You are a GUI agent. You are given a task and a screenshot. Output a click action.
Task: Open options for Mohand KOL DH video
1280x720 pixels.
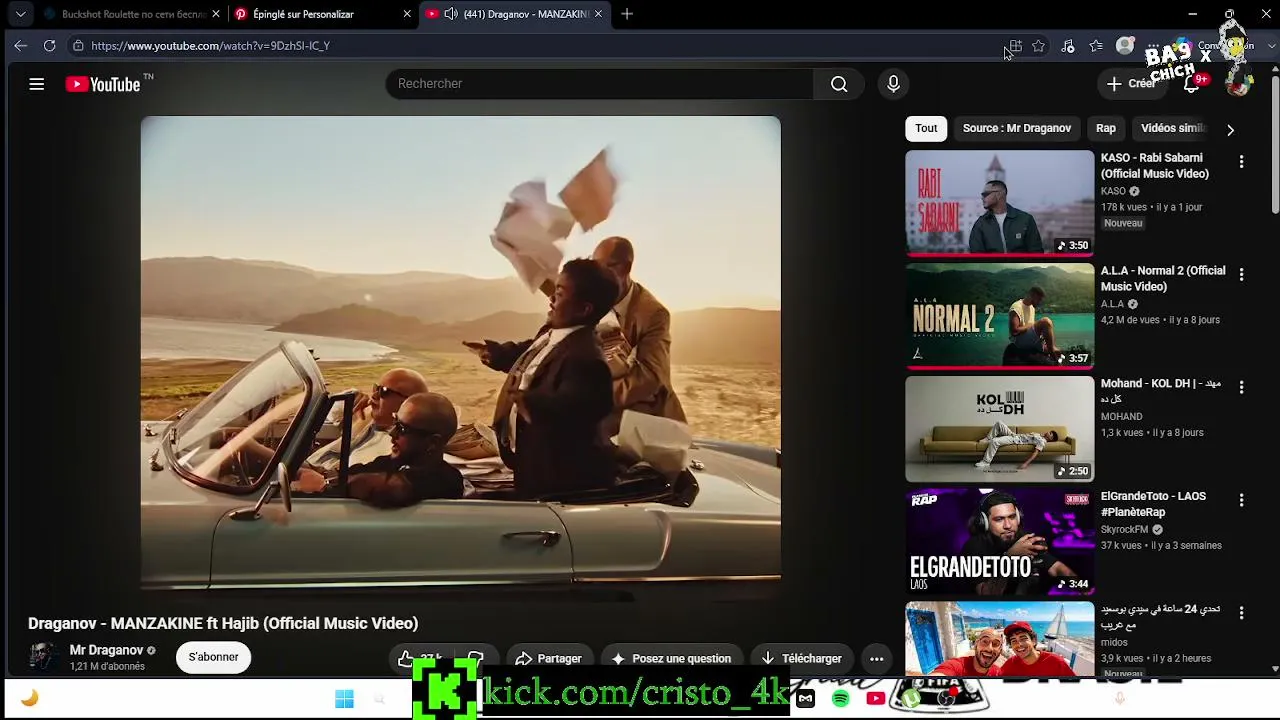coord(1241,388)
